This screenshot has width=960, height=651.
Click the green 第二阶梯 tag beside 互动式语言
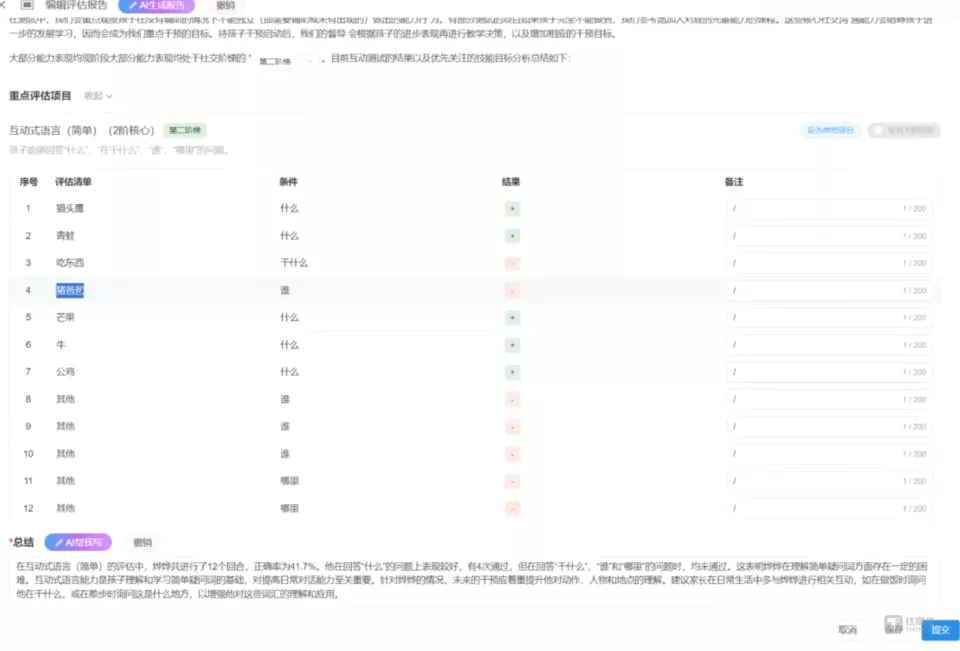pos(185,130)
